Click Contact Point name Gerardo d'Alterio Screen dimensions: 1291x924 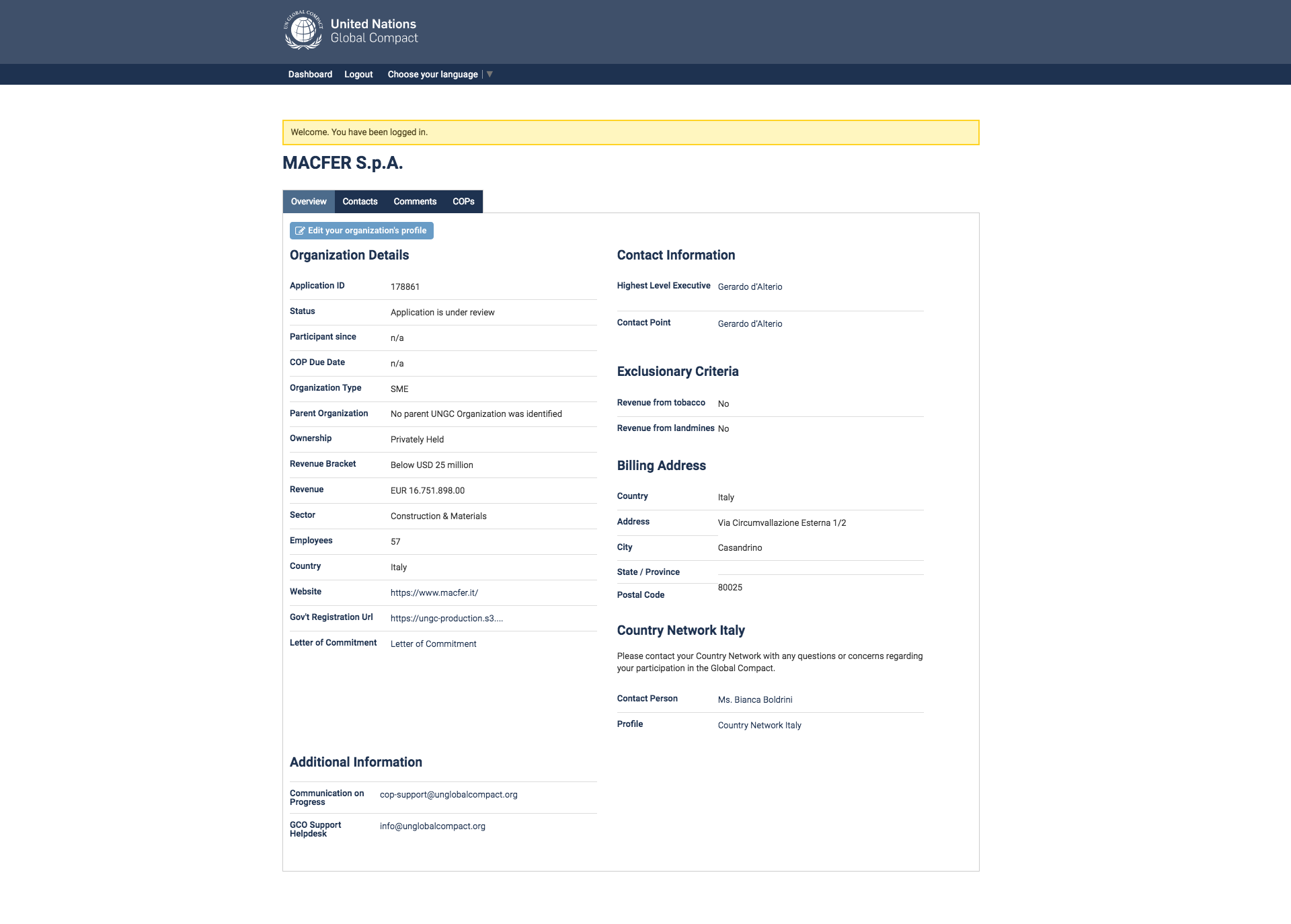tap(750, 324)
